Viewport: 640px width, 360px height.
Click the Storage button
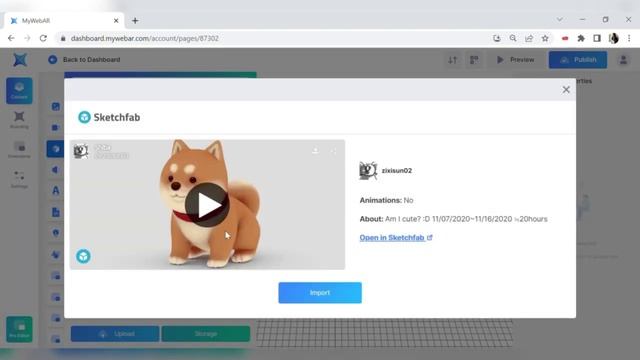point(206,334)
